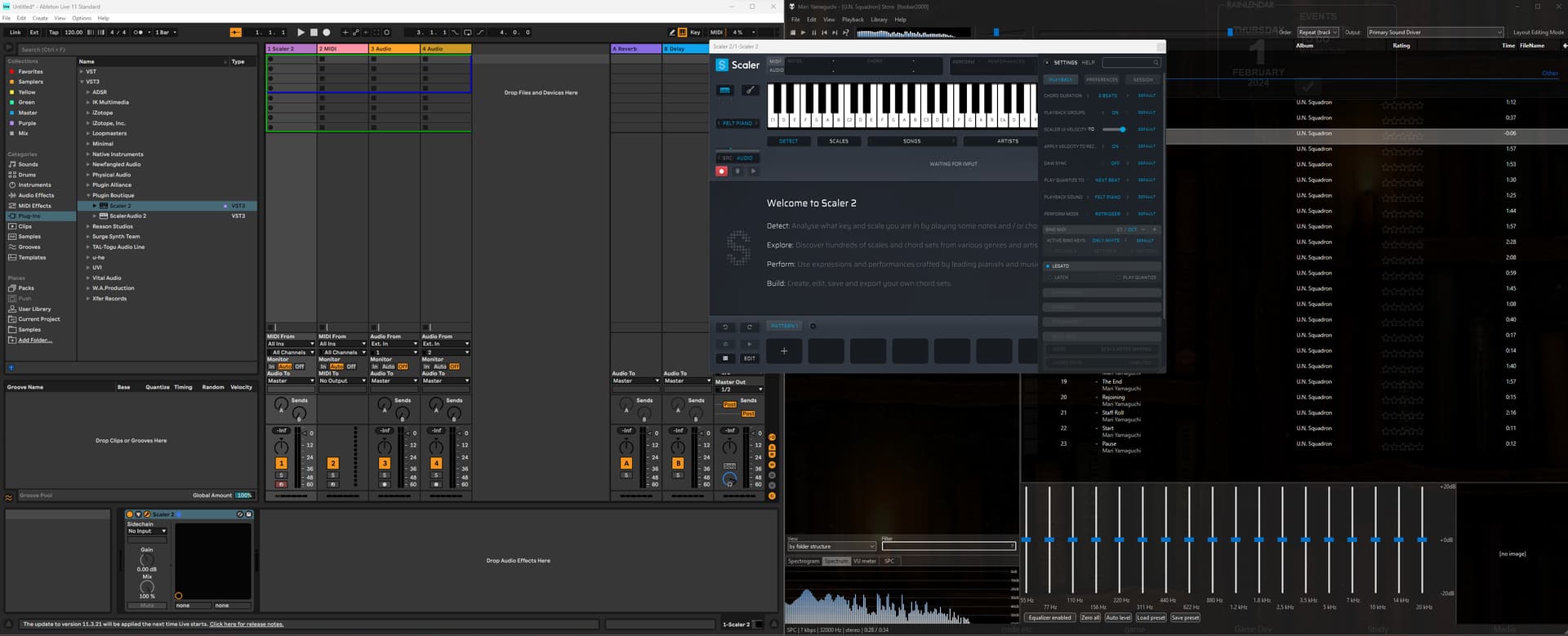Click Scaler EDIT button
This screenshot has height=636, width=1568.
click(750, 358)
